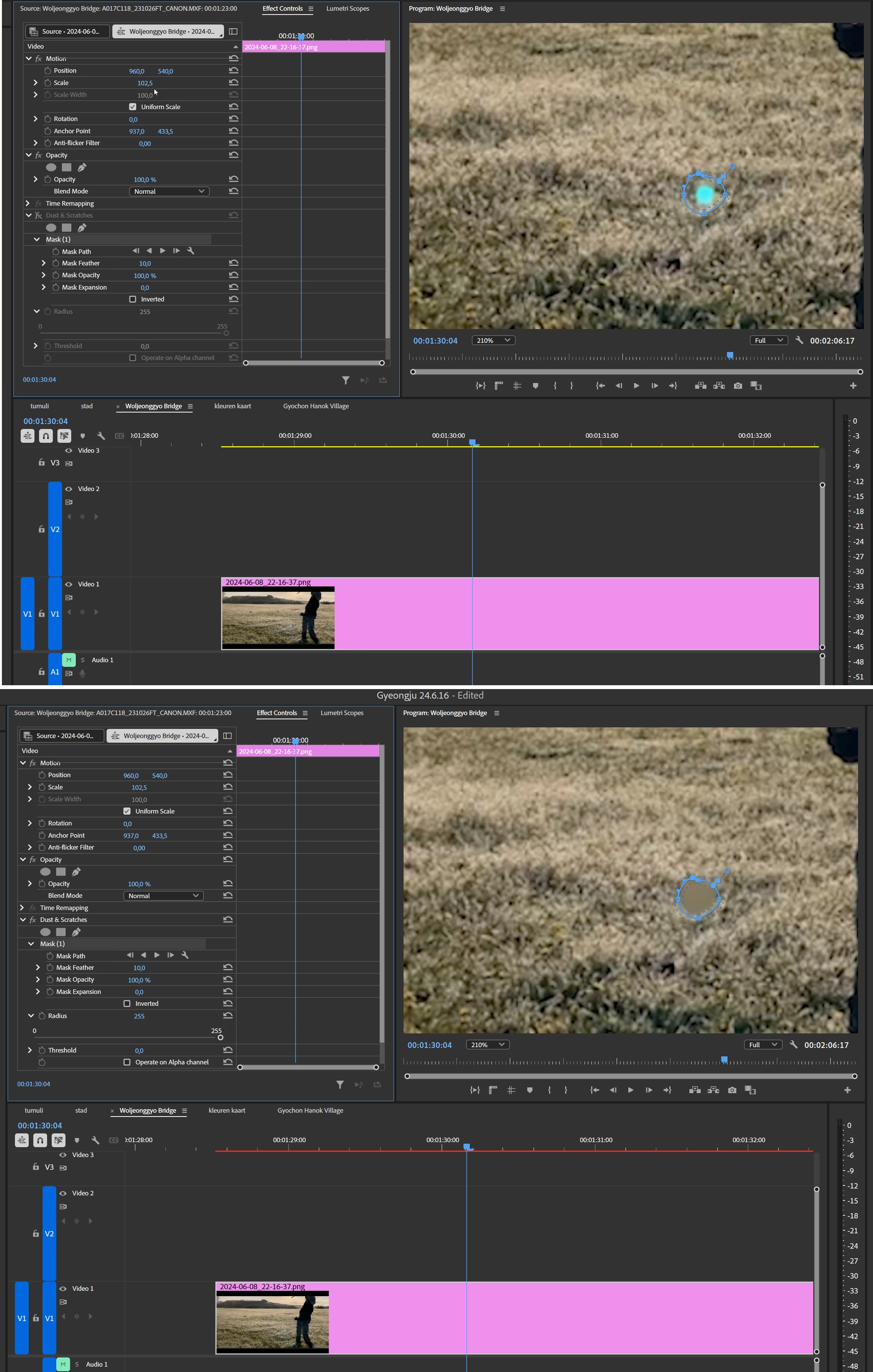Click Position X value 960,0 in upper panel
The image size is (873, 1372).
[x=136, y=71]
